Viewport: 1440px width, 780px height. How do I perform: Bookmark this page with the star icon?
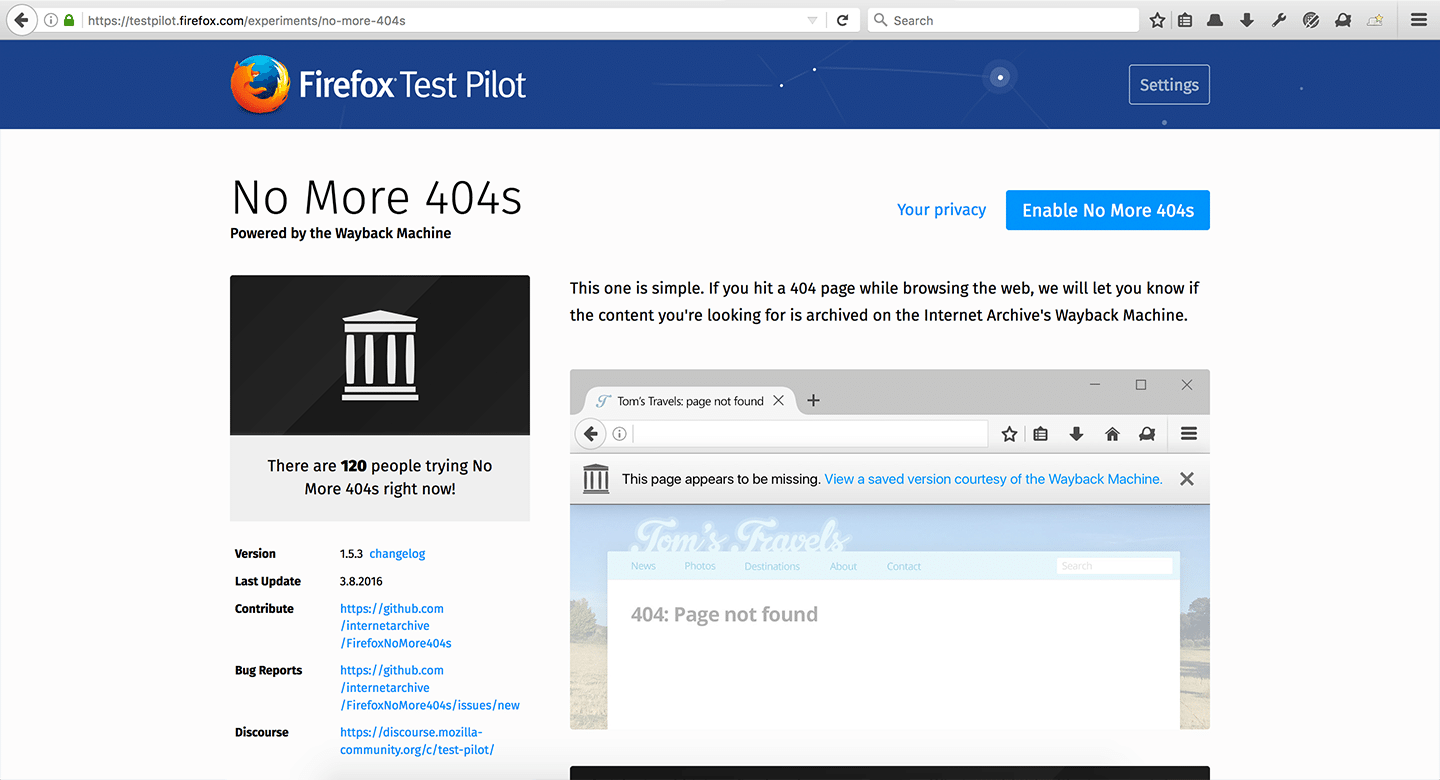(1157, 20)
